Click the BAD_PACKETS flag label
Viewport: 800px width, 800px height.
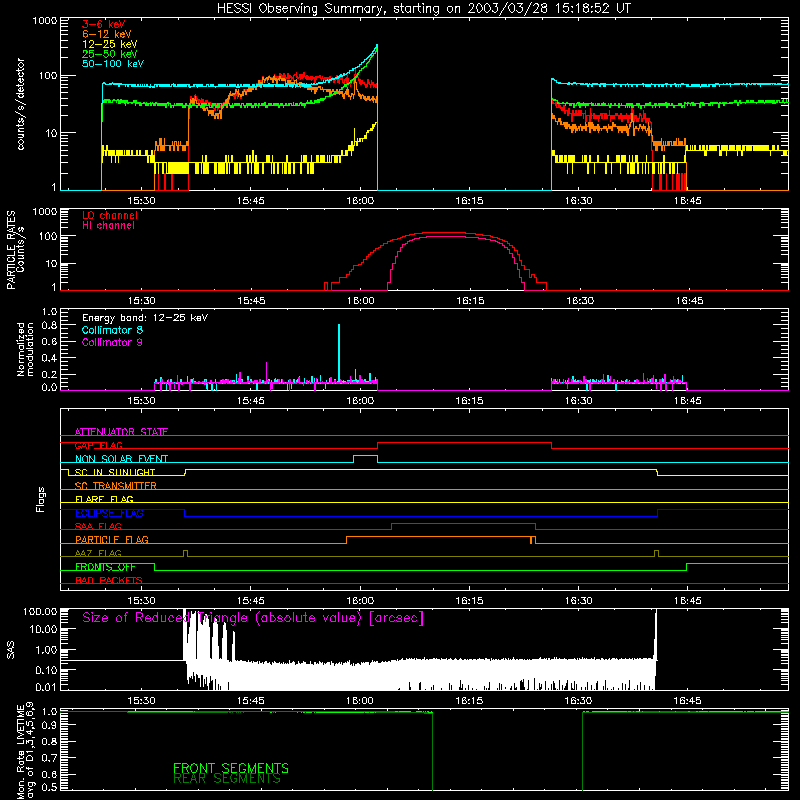coord(109,580)
